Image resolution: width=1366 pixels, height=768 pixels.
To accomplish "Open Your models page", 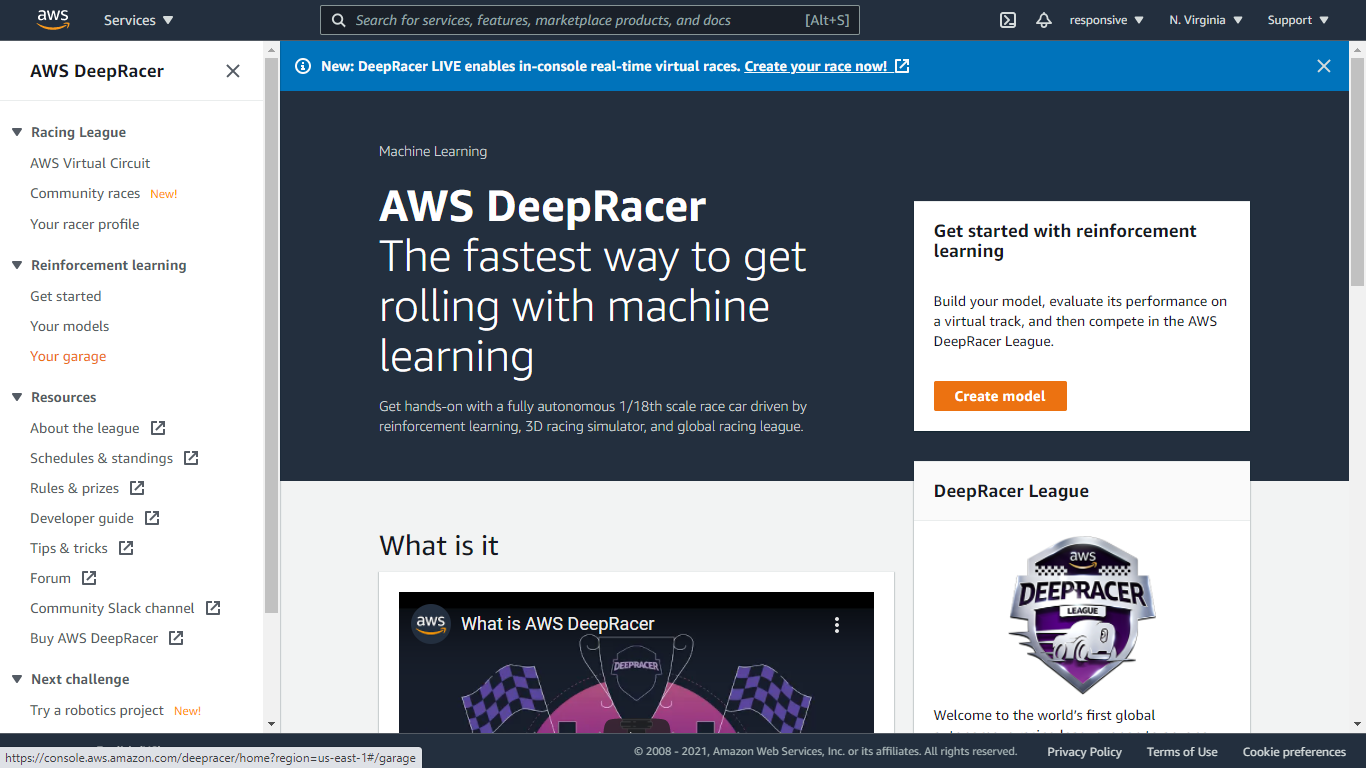I will coord(70,326).
